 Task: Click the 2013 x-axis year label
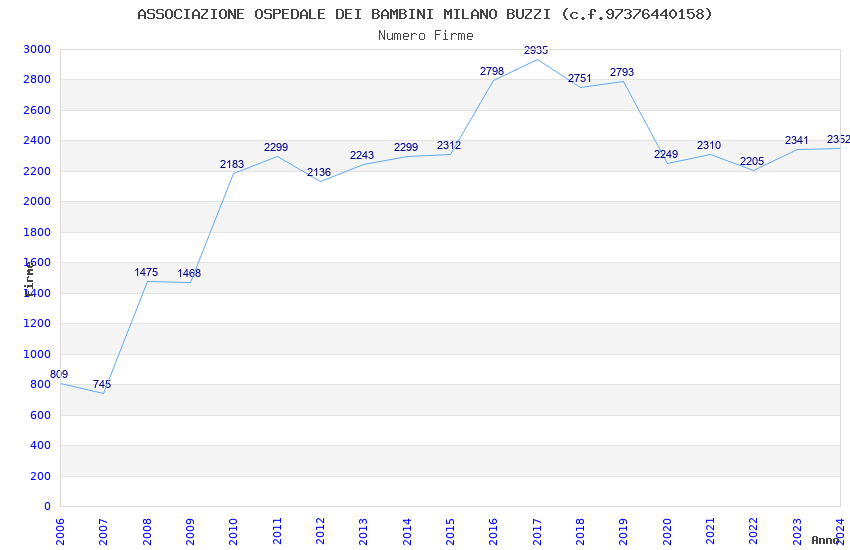click(363, 532)
